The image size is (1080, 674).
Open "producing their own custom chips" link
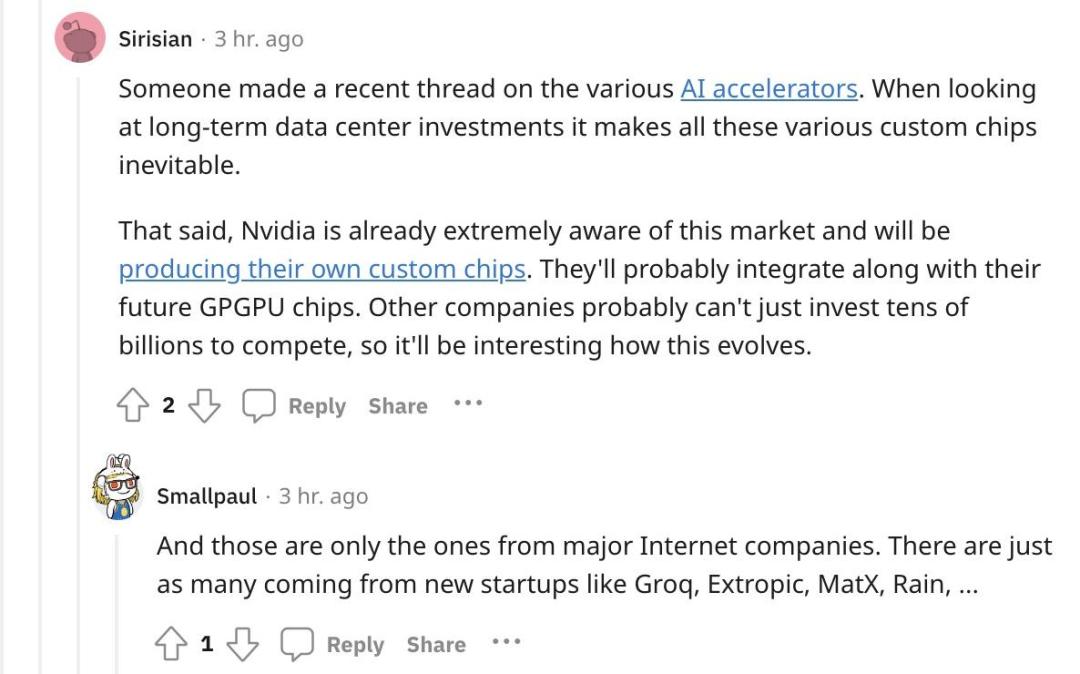(322, 270)
